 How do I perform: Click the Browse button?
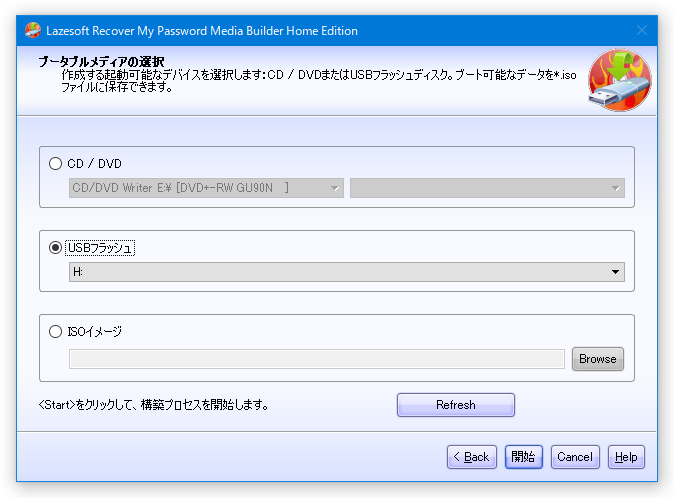point(597,359)
